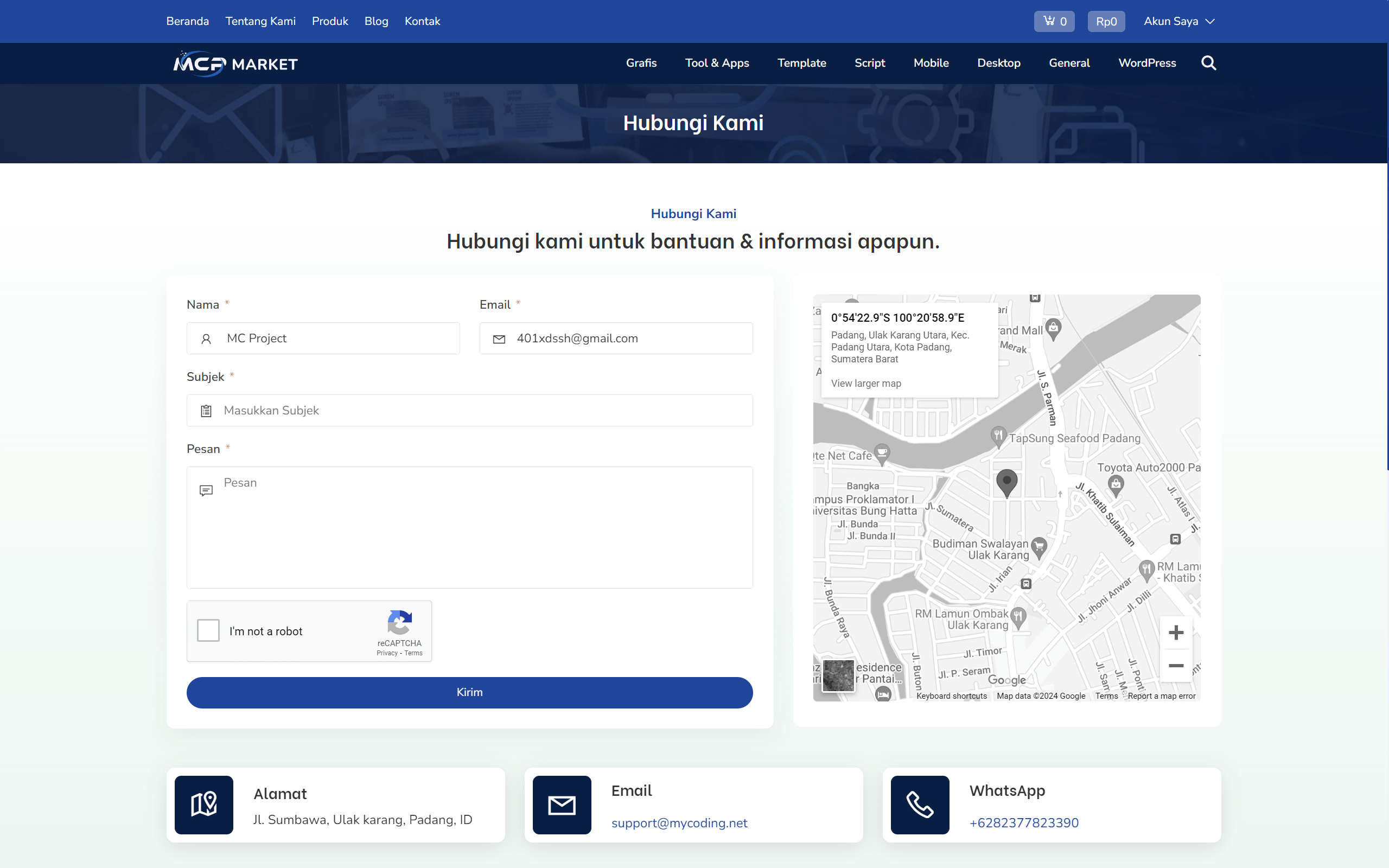Open the View larger map link

865,383
